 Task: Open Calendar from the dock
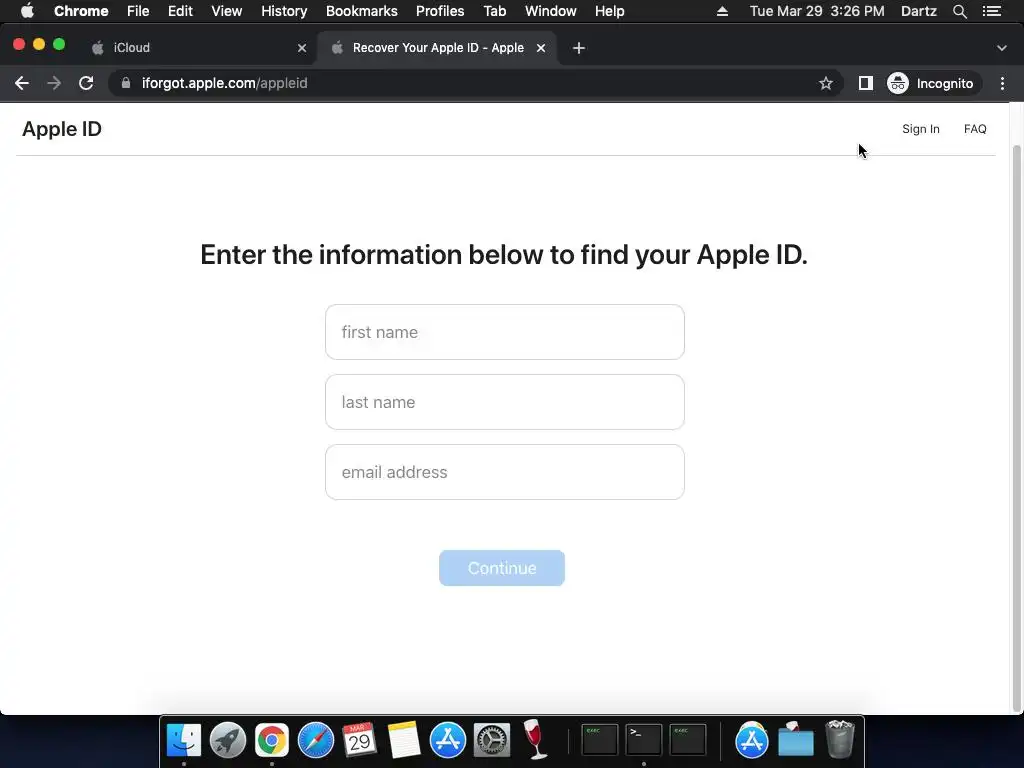point(359,740)
